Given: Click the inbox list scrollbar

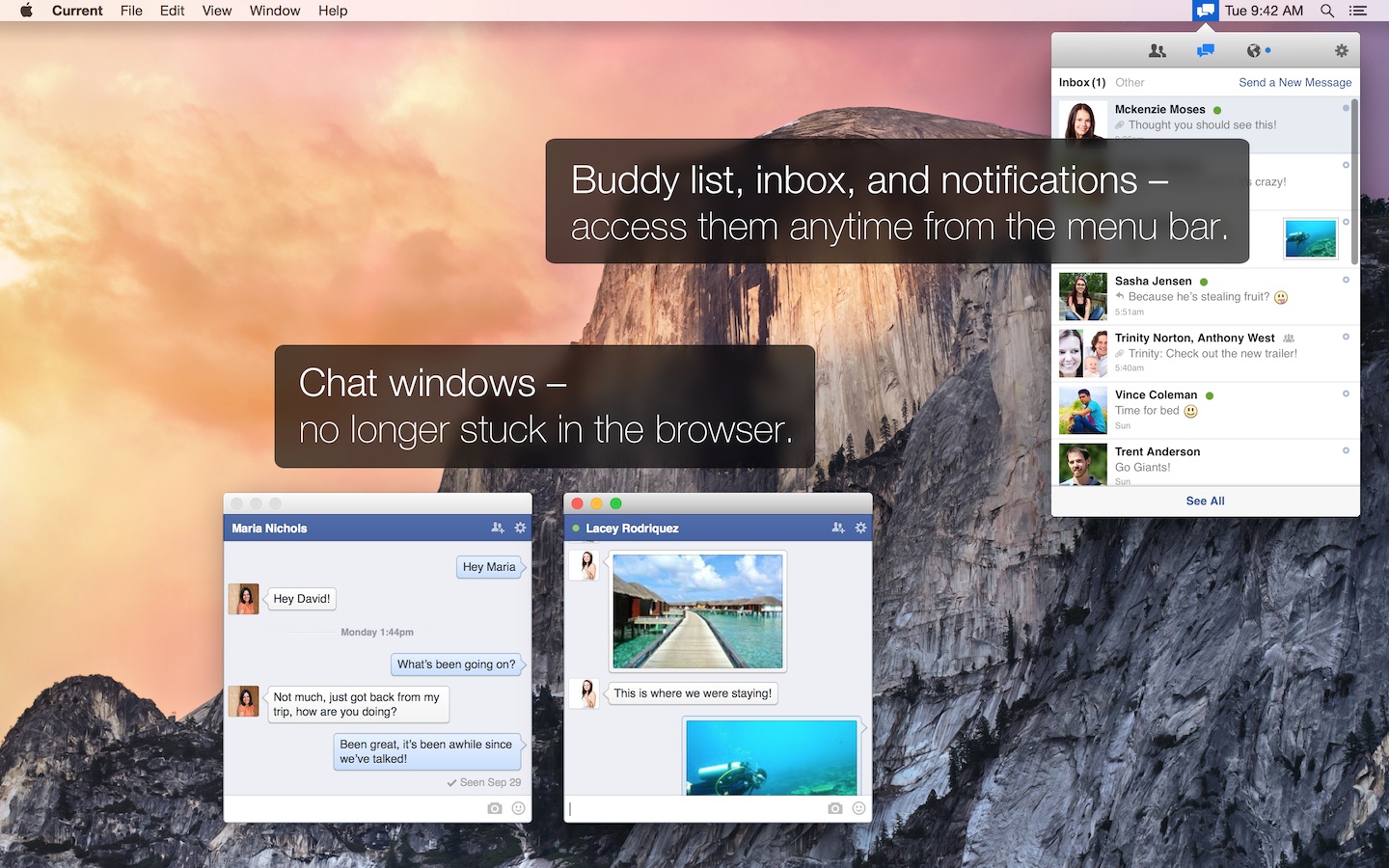Looking at the screenshot, I should tap(1354, 183).
